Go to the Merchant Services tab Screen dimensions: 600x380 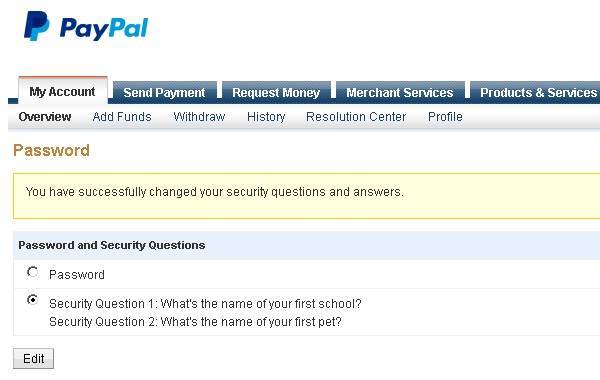click(x=399, y=93)
